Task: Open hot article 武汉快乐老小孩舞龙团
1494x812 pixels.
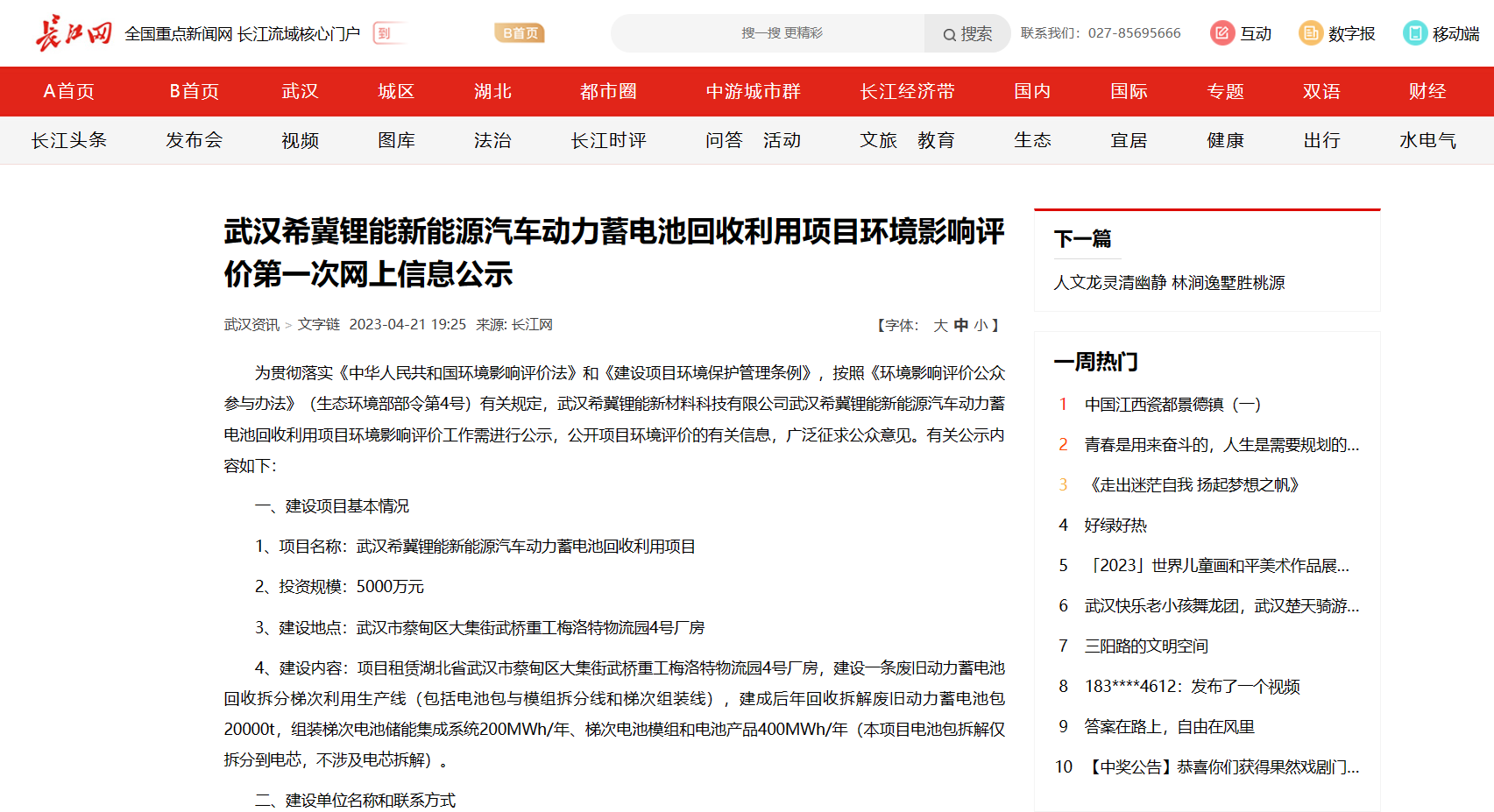Action: 1221,606
